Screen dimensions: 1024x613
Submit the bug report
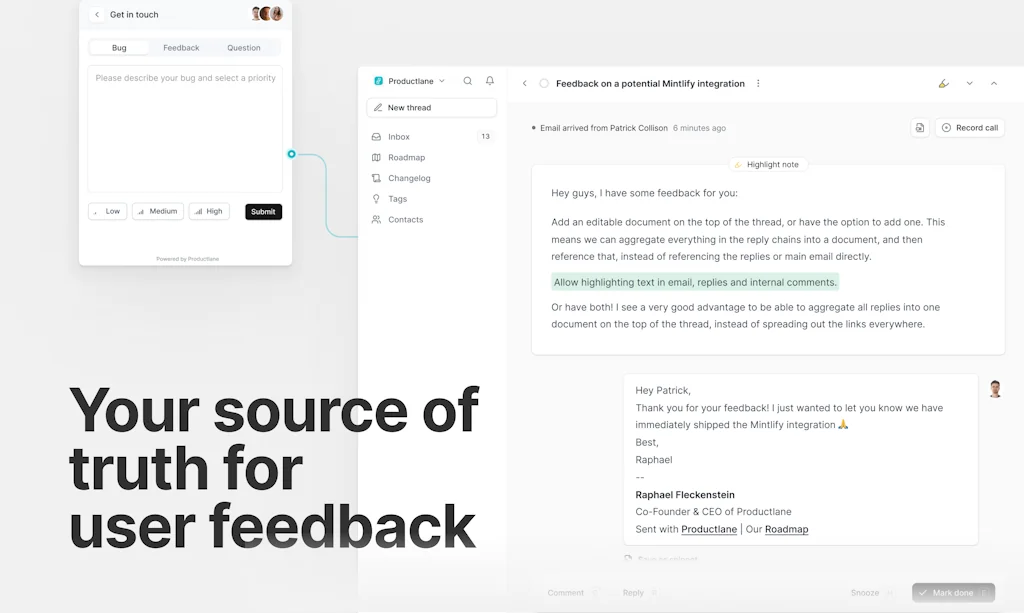[x=263, y=211]
